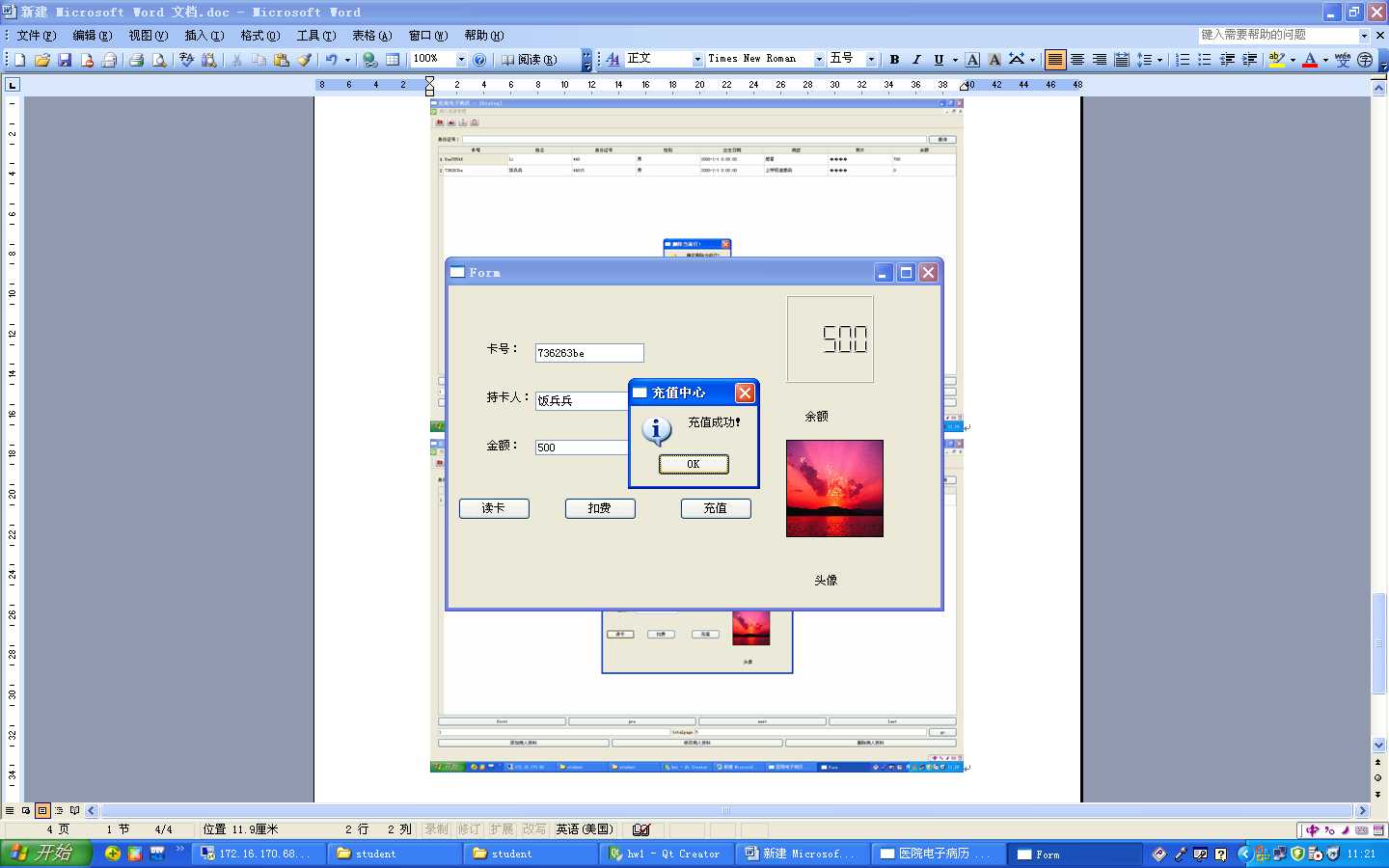Click the status bar spelling book icon
Viewport: 1389px width, 868px height.
click(x=641, y=829)
